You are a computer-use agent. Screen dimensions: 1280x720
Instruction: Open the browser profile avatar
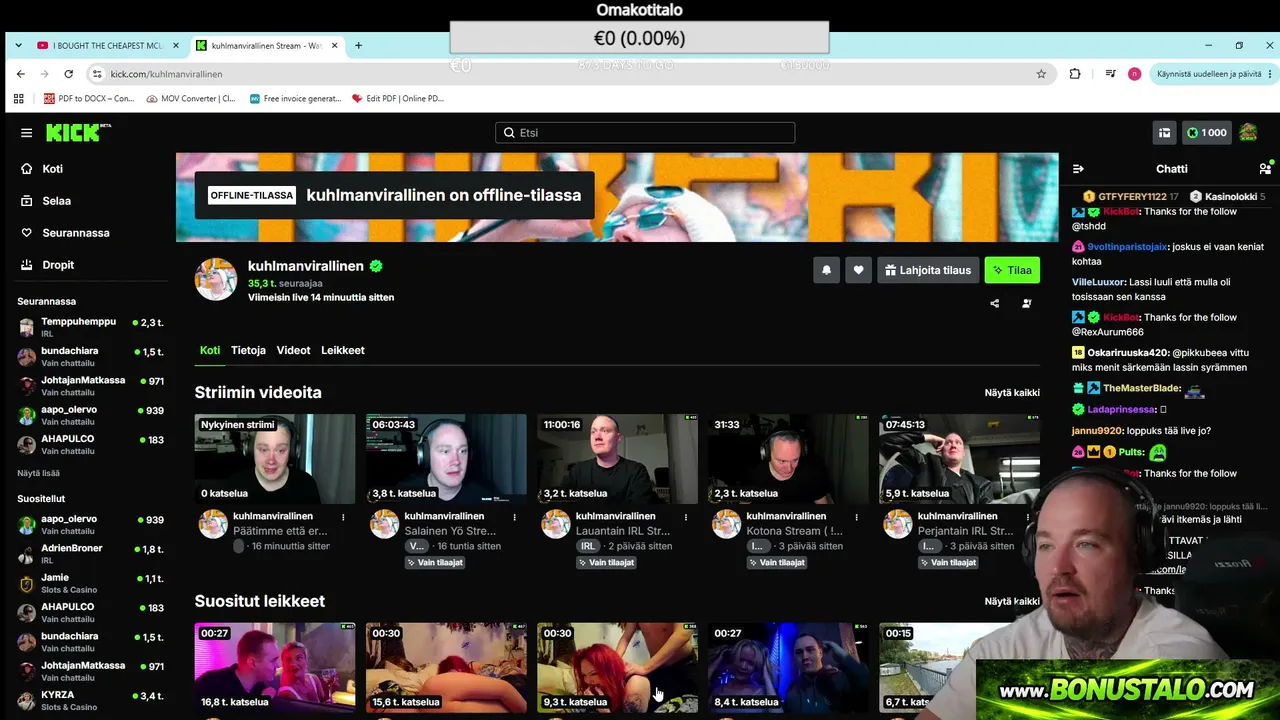tap(1134, 74)
